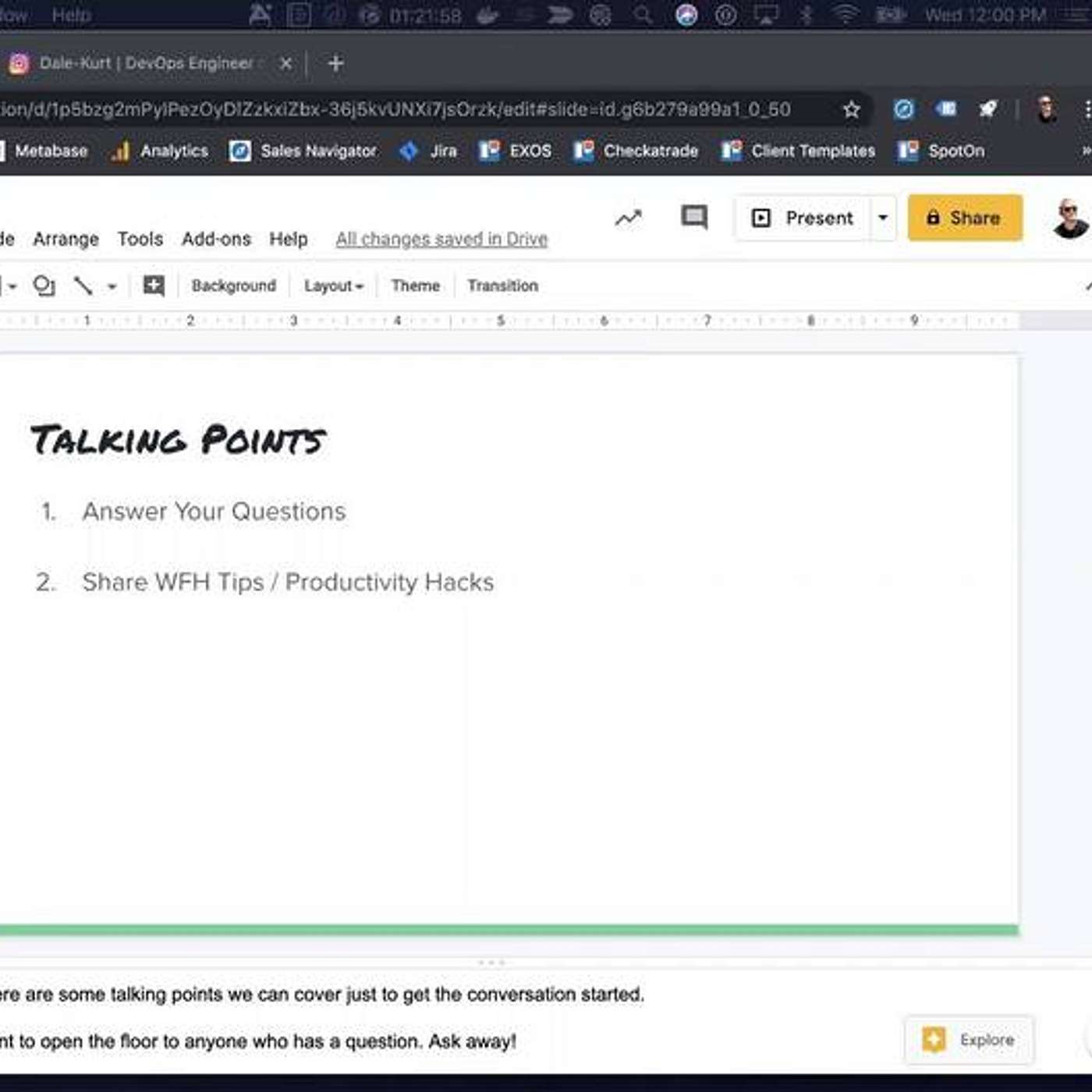1092x1092 pixels.
Task: Close the Dale-Kurt DevOps Engineer tab
Action: [286, 63]
